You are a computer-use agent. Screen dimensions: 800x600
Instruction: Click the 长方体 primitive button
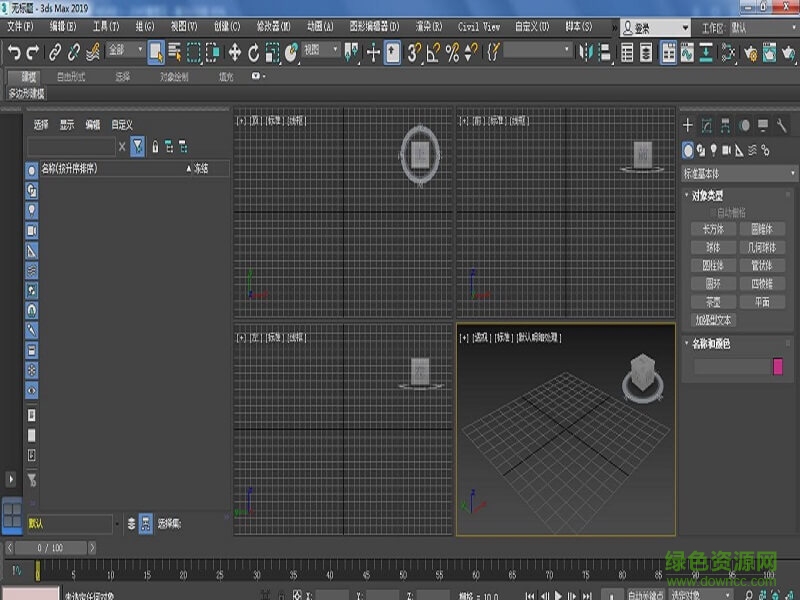pos(713,229)
